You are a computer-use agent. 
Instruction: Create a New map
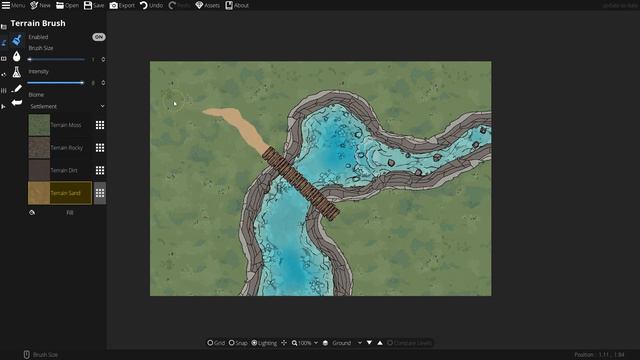40,5
